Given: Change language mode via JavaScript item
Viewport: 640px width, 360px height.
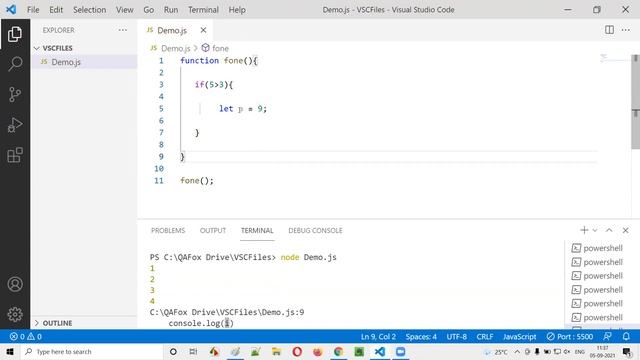Looking at the screenshot, I should coord(519,336).
